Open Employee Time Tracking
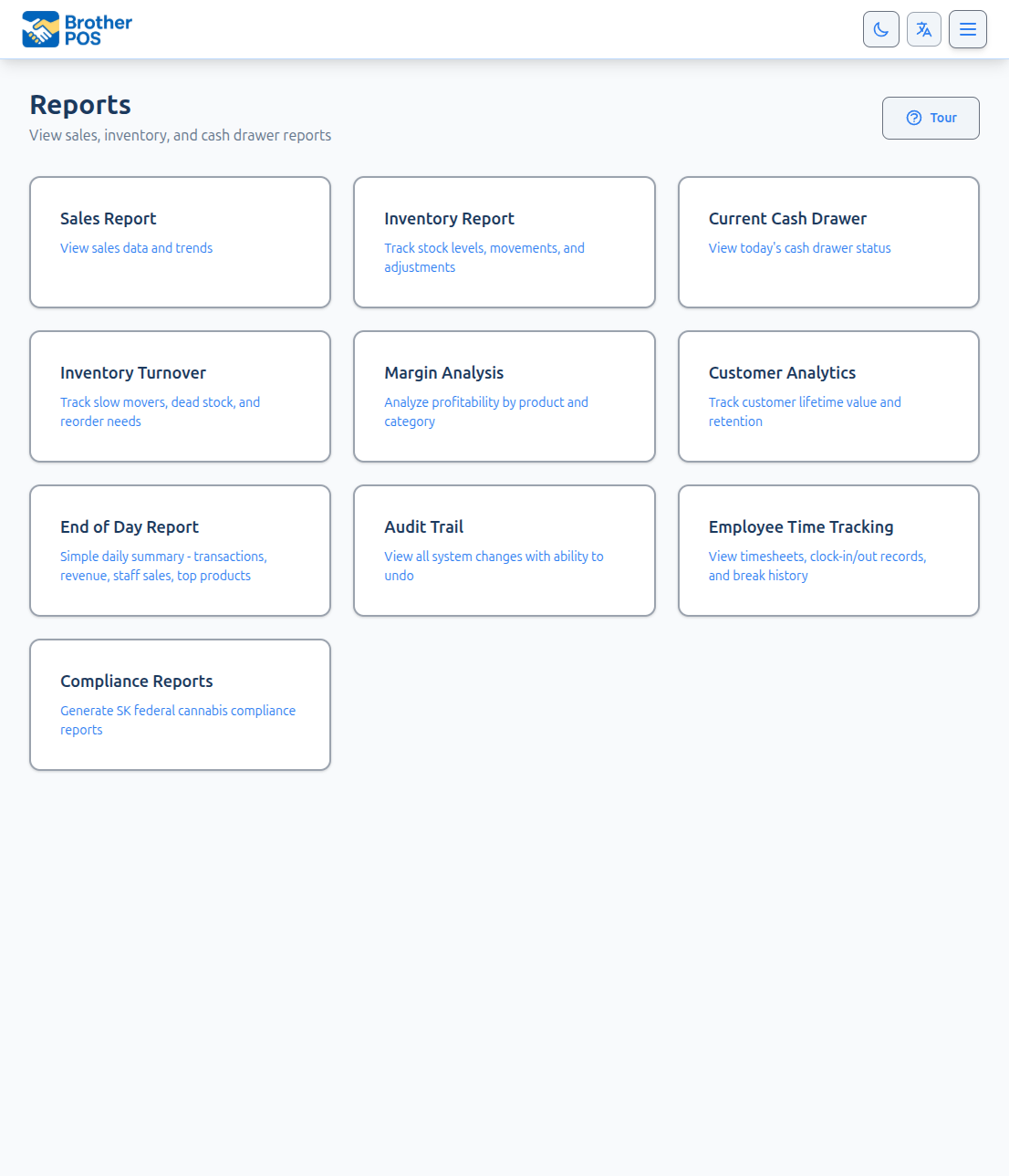1009x1176 pixels. coord(827,550)
